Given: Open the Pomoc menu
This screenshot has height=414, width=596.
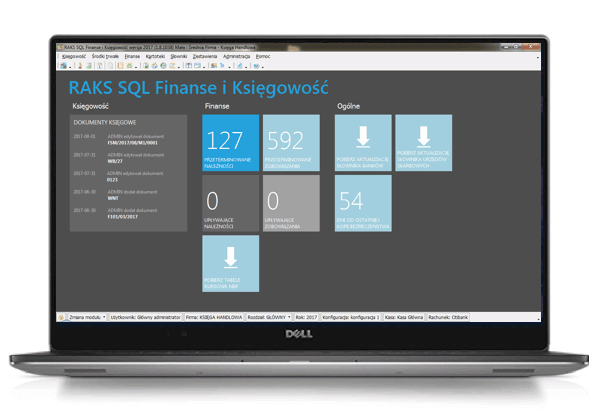Looking at the screenshot, I should tap(263, 56).
